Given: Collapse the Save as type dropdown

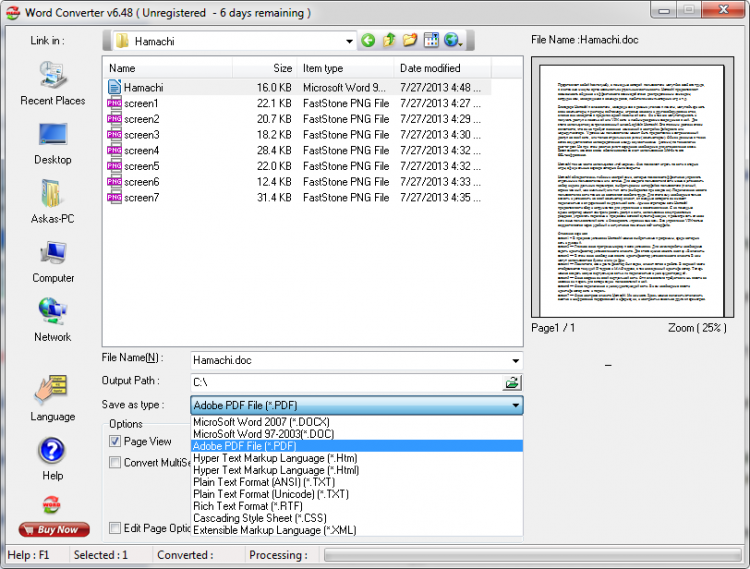Looking at the screenshot, I should coord(516,405).
